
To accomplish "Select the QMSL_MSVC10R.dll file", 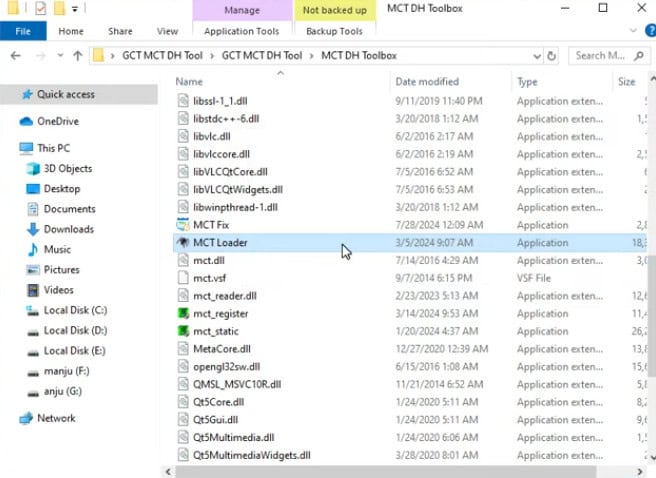I will (x=237, y=384).
